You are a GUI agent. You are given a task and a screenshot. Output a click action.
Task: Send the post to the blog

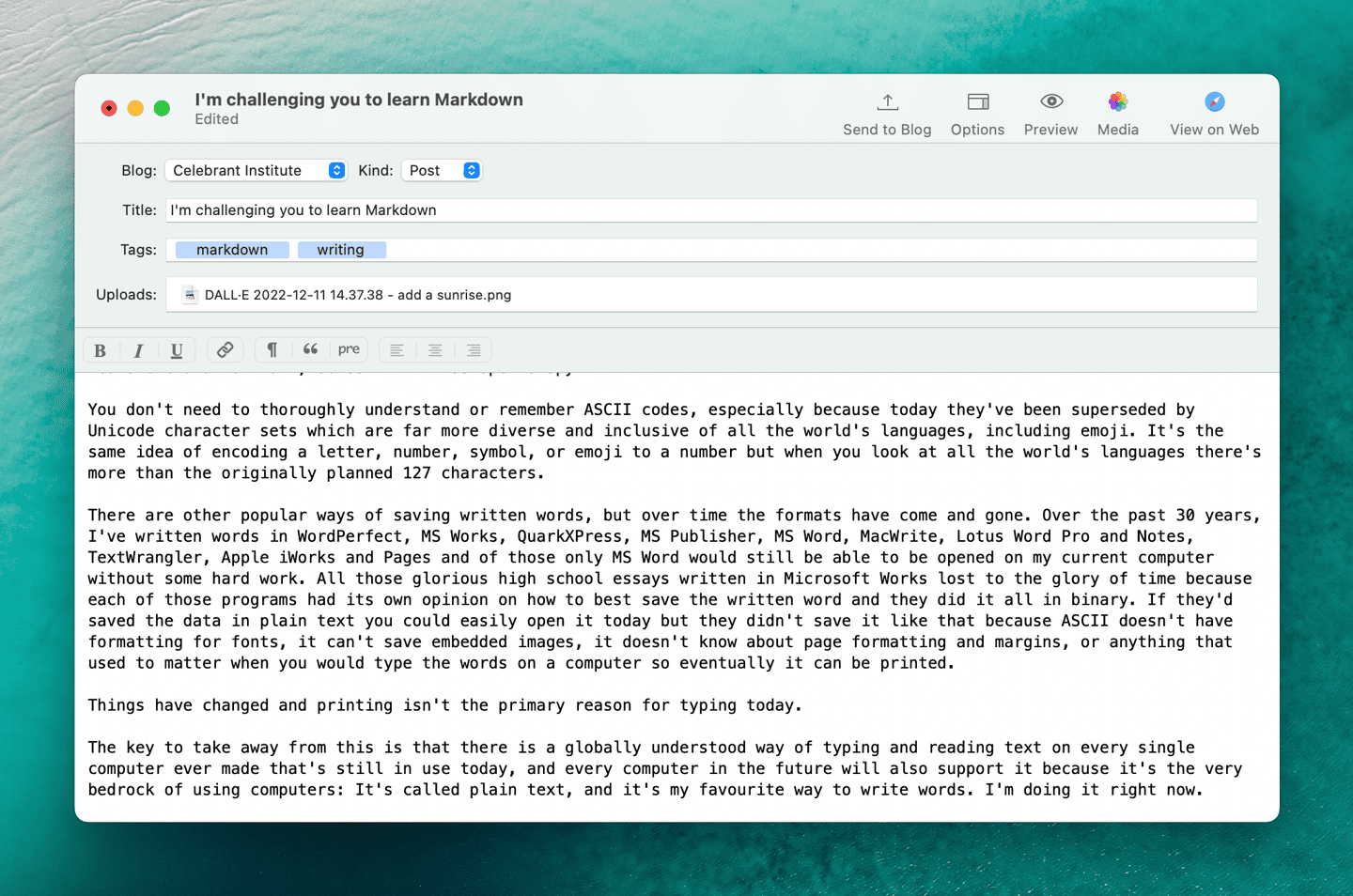coord(886,111)
